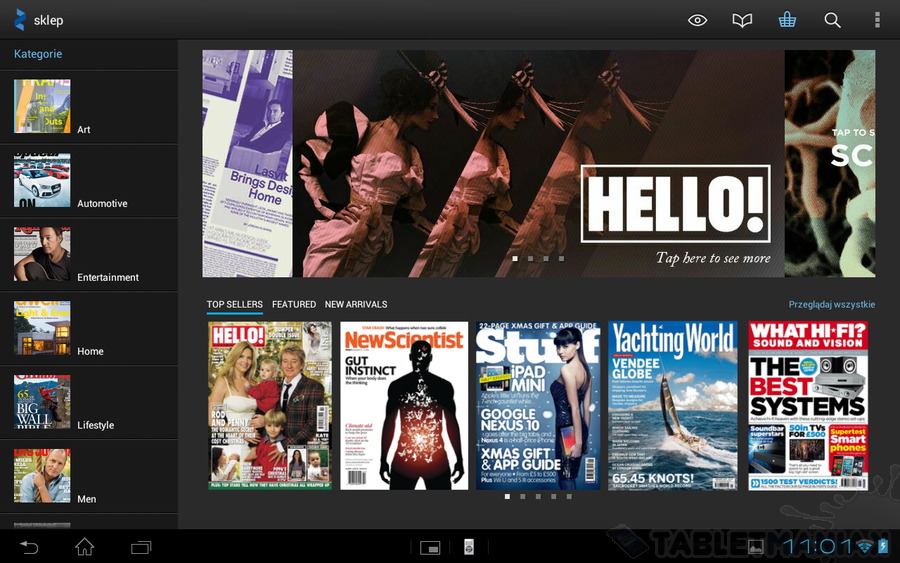Open the HELLO! magazine cover

pyautogui.click(x=270, y=406)
